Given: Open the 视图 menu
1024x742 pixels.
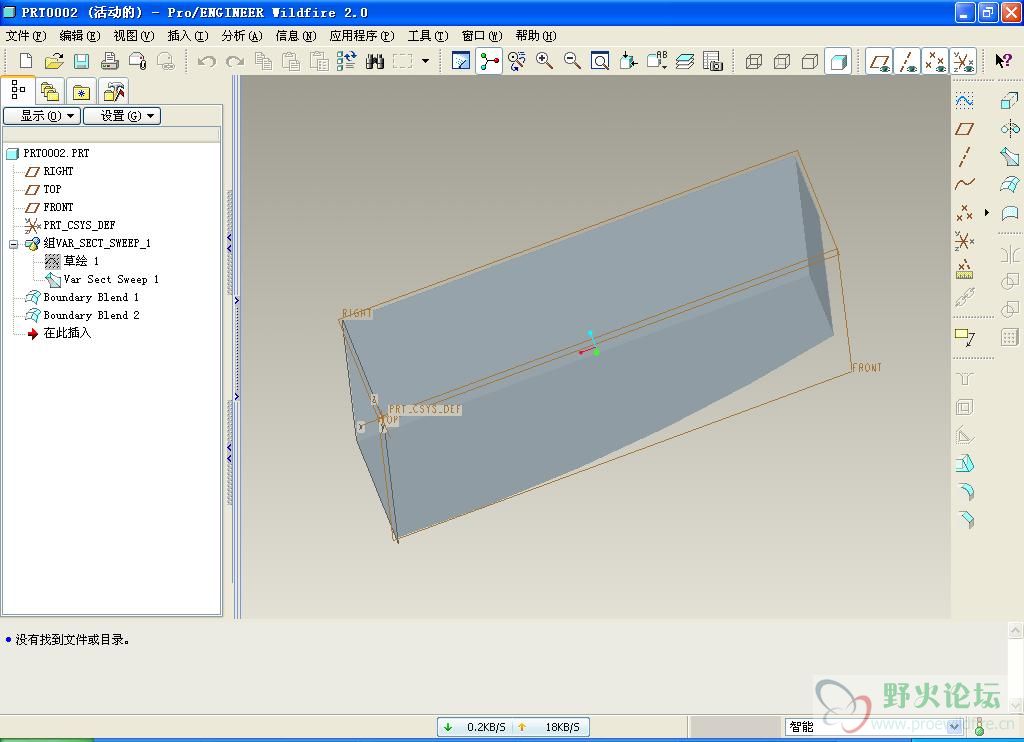Looking at the screenshot, I should pos(134,36).
